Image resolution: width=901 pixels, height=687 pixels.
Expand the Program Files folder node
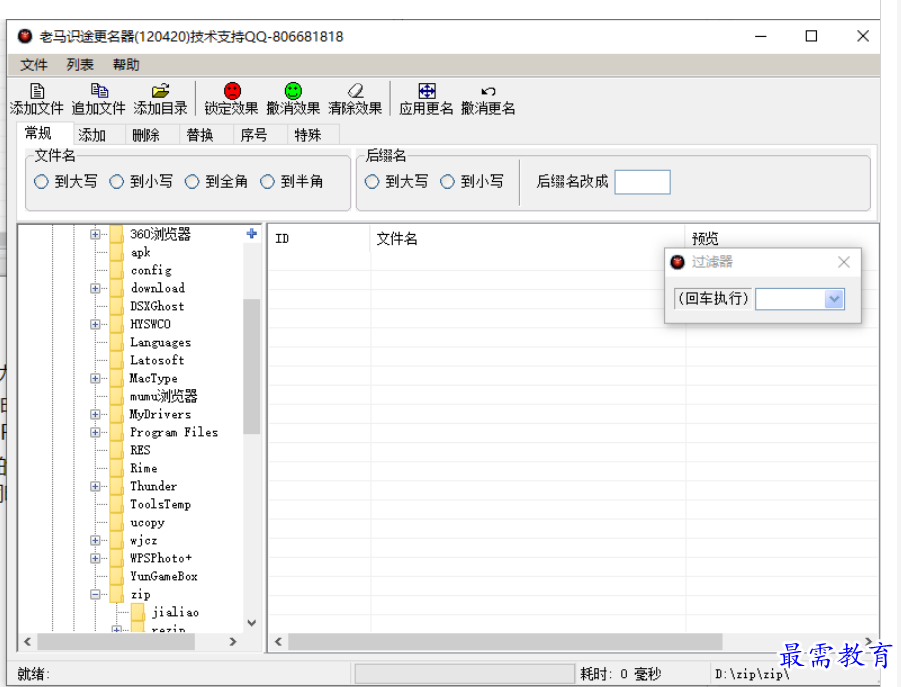[x=95, y=433]
